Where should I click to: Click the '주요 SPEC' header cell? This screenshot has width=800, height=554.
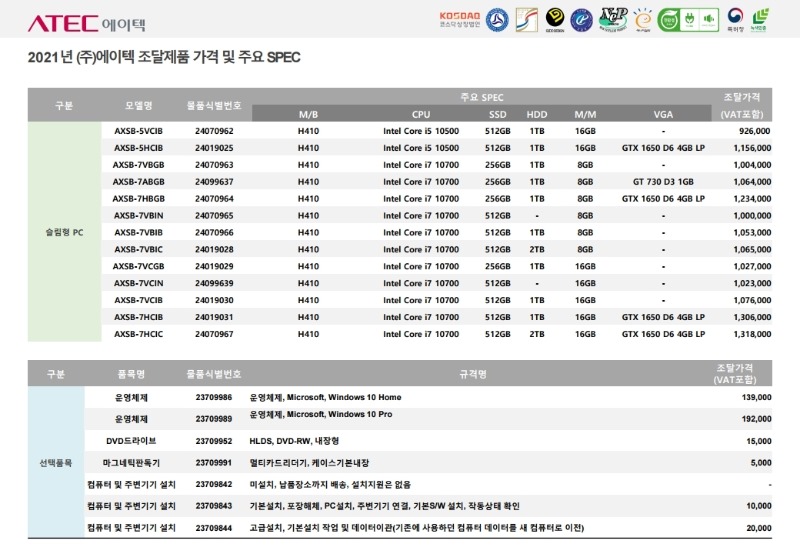482,97
